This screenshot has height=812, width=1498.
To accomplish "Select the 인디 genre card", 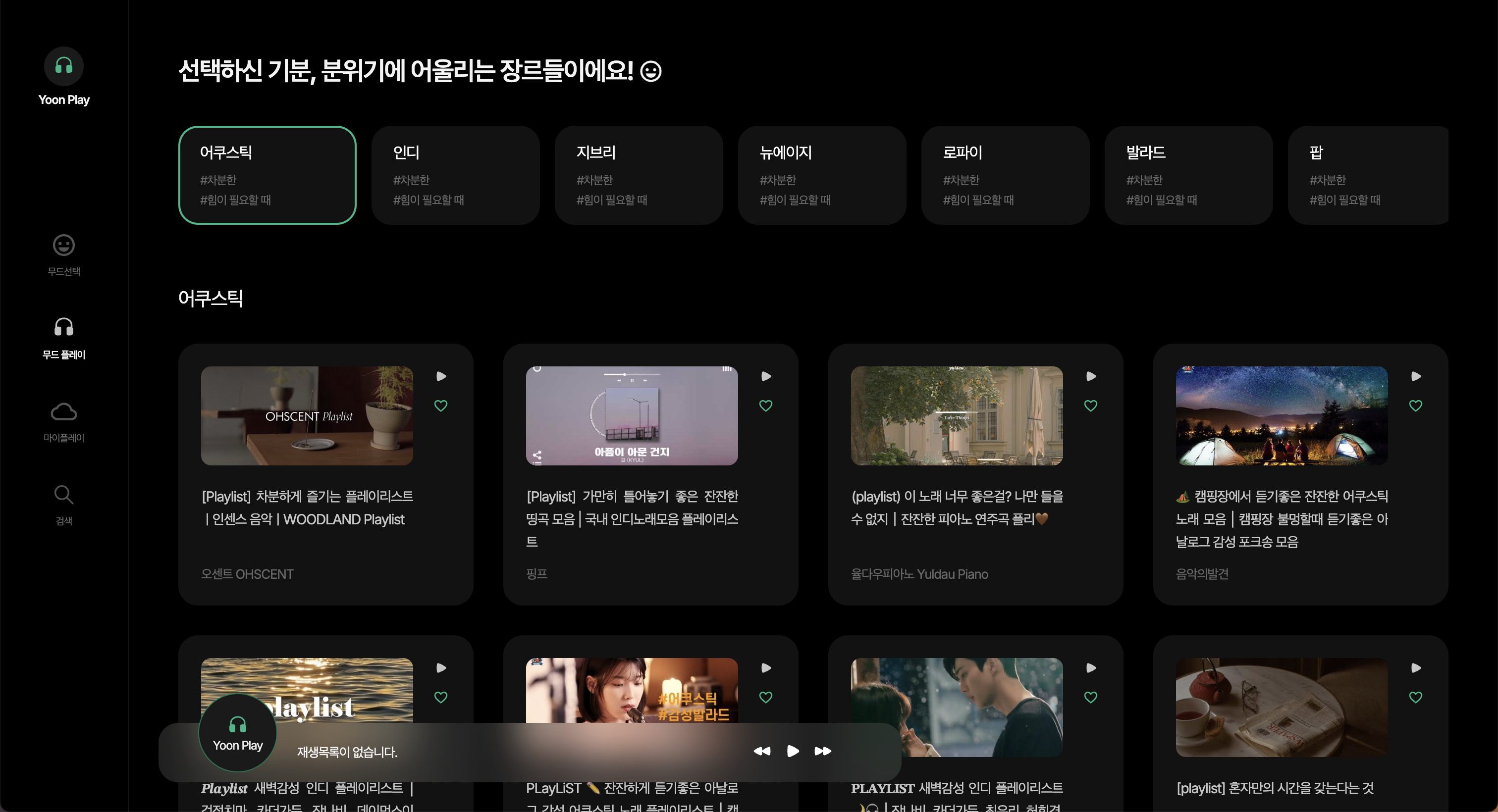I will (455, 175).
